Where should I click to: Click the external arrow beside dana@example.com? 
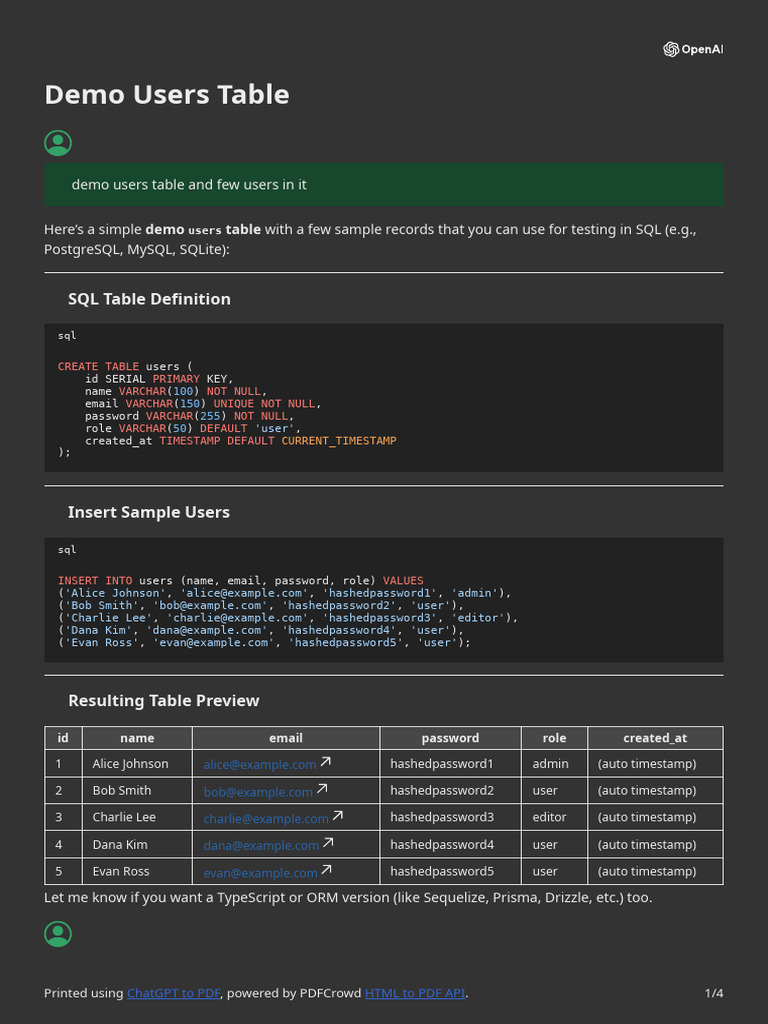pyautogui.click(x=328, y=844)
